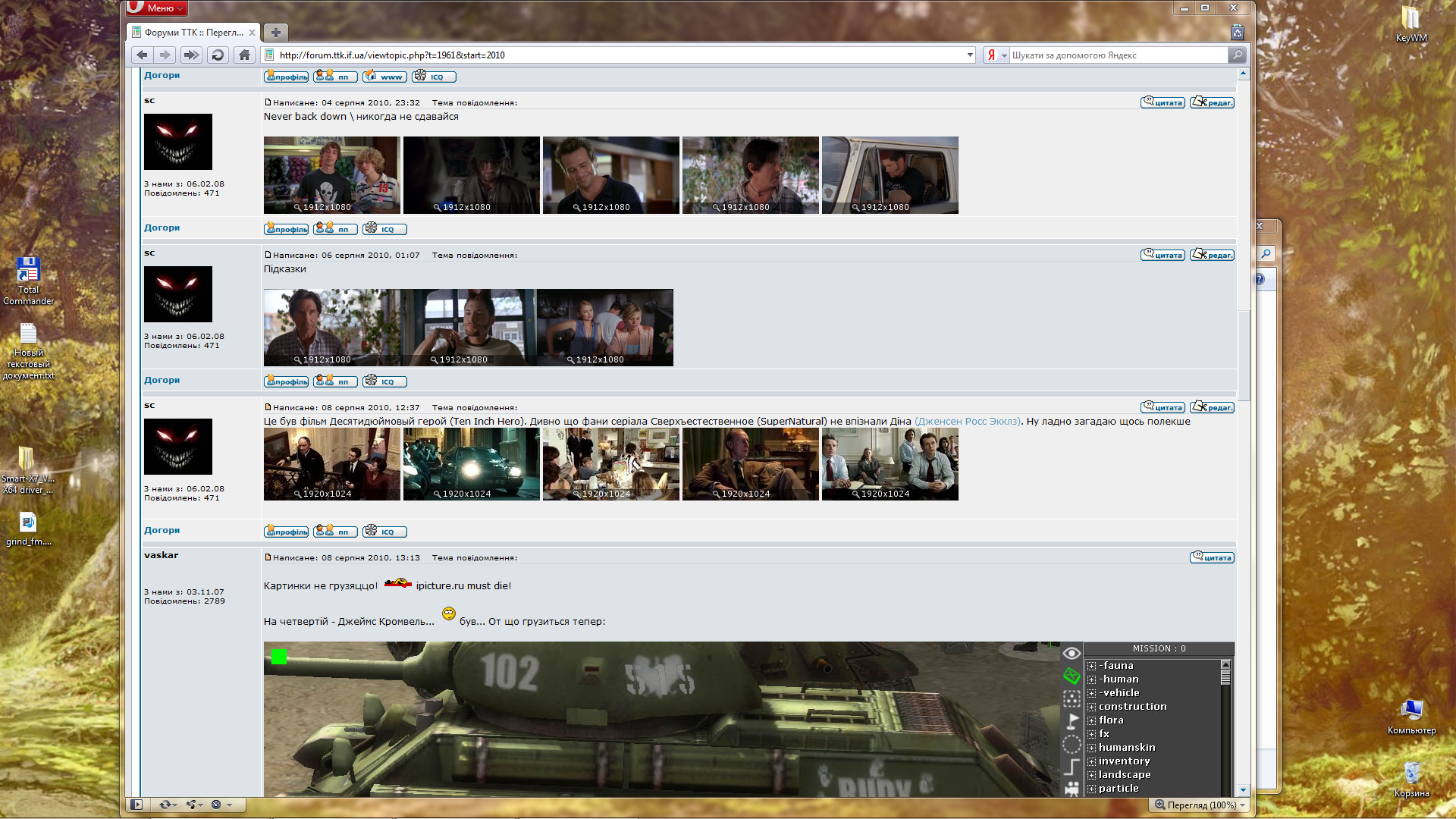The width and height of the screenshot is (1456, 819).
Task: Click the Fast Forward navigation button
Action: click(191, 55)
